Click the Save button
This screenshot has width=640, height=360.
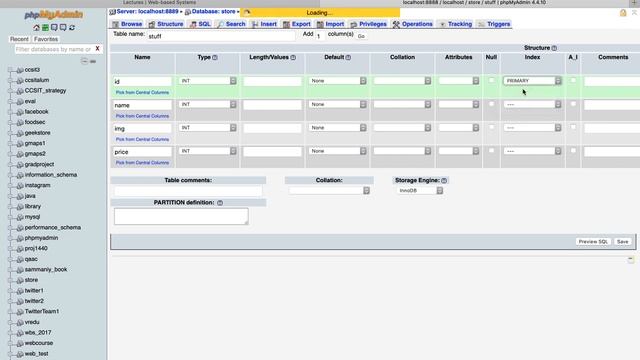pyautogui.click(x=622, y=242)
